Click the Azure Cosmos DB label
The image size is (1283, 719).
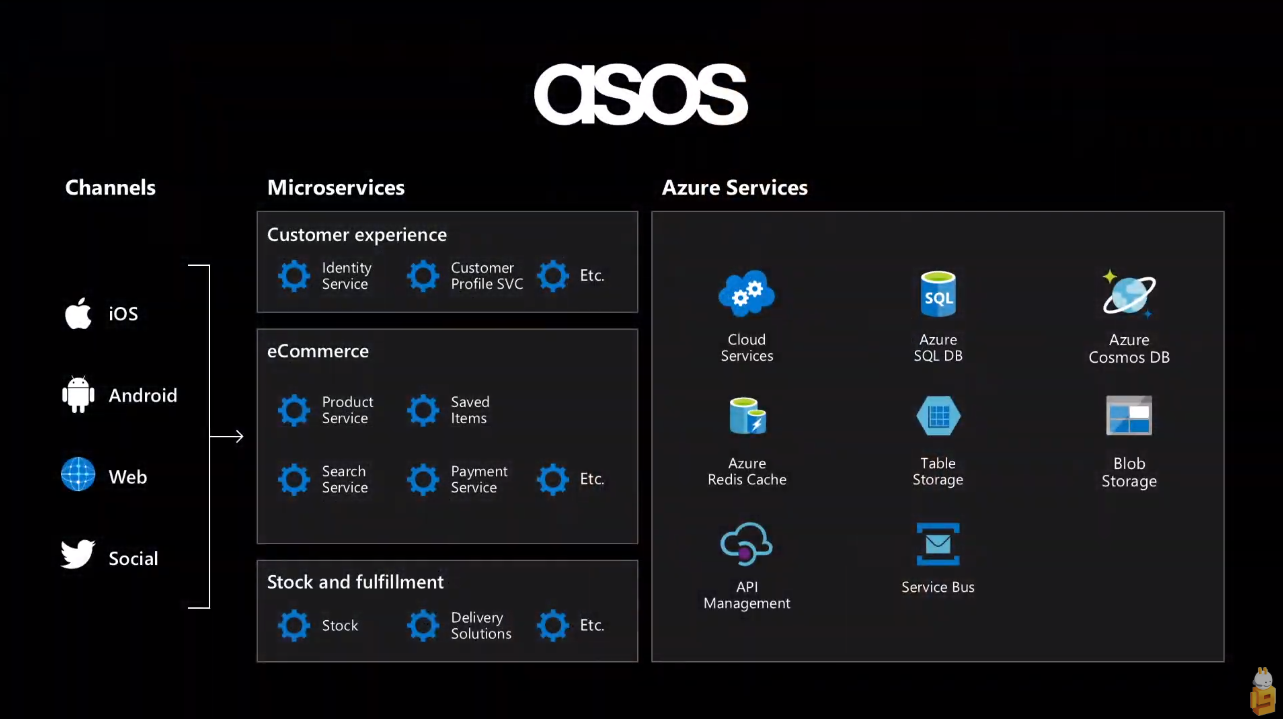[x=1129, y=348]
